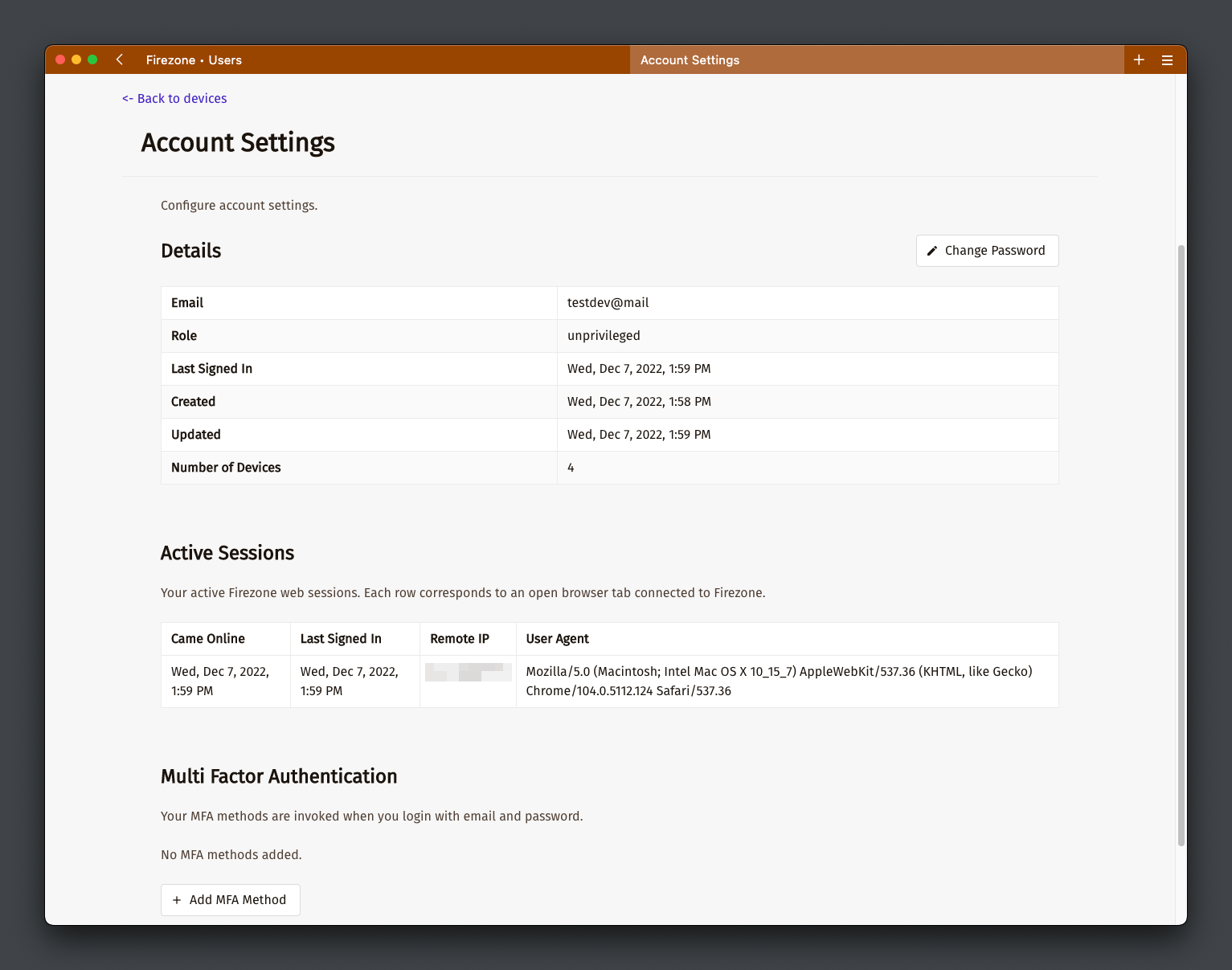
Task: Click the Number of Devices value 4
Action: pos(571,468)
